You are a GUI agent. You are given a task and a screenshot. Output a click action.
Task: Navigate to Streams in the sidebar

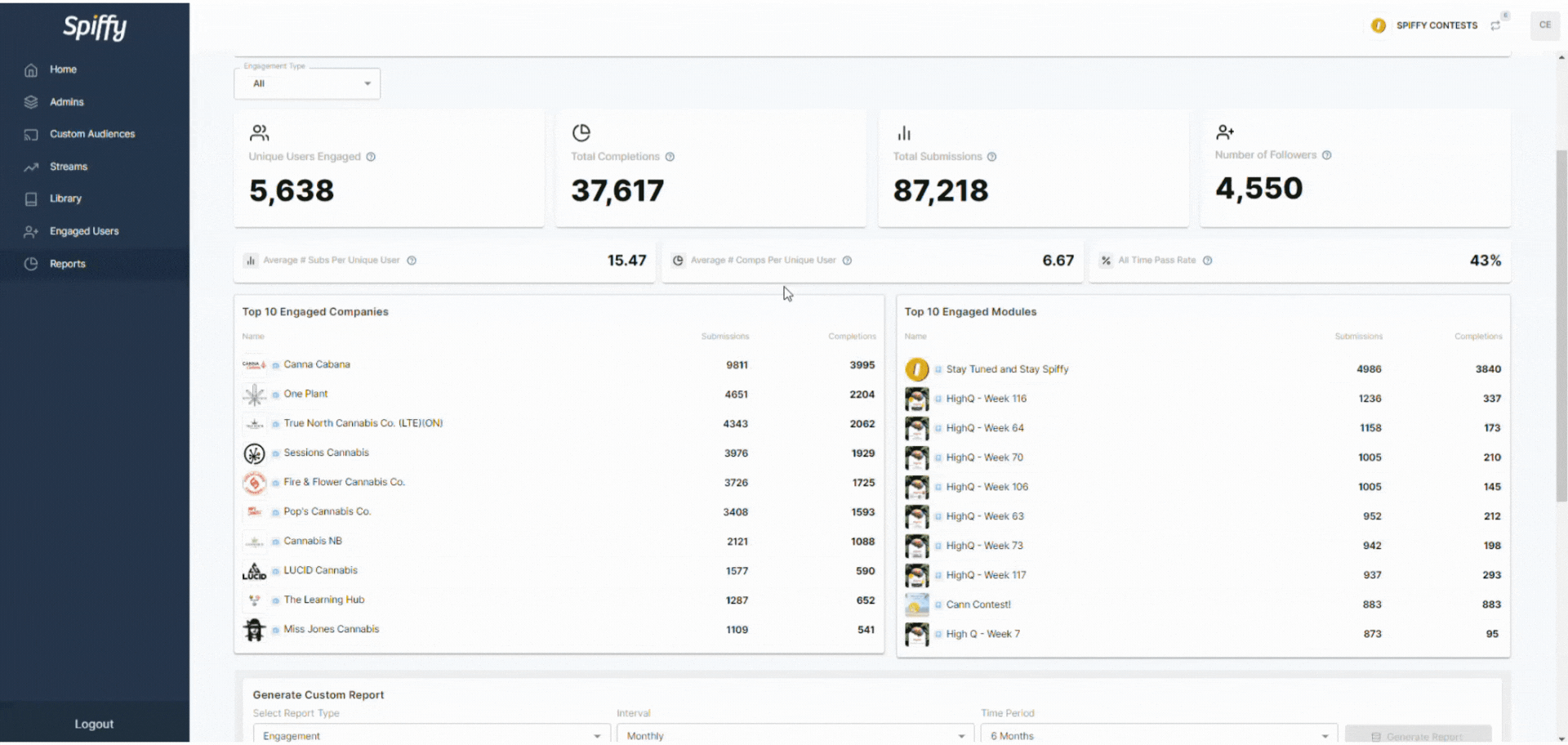click(69, 167)
